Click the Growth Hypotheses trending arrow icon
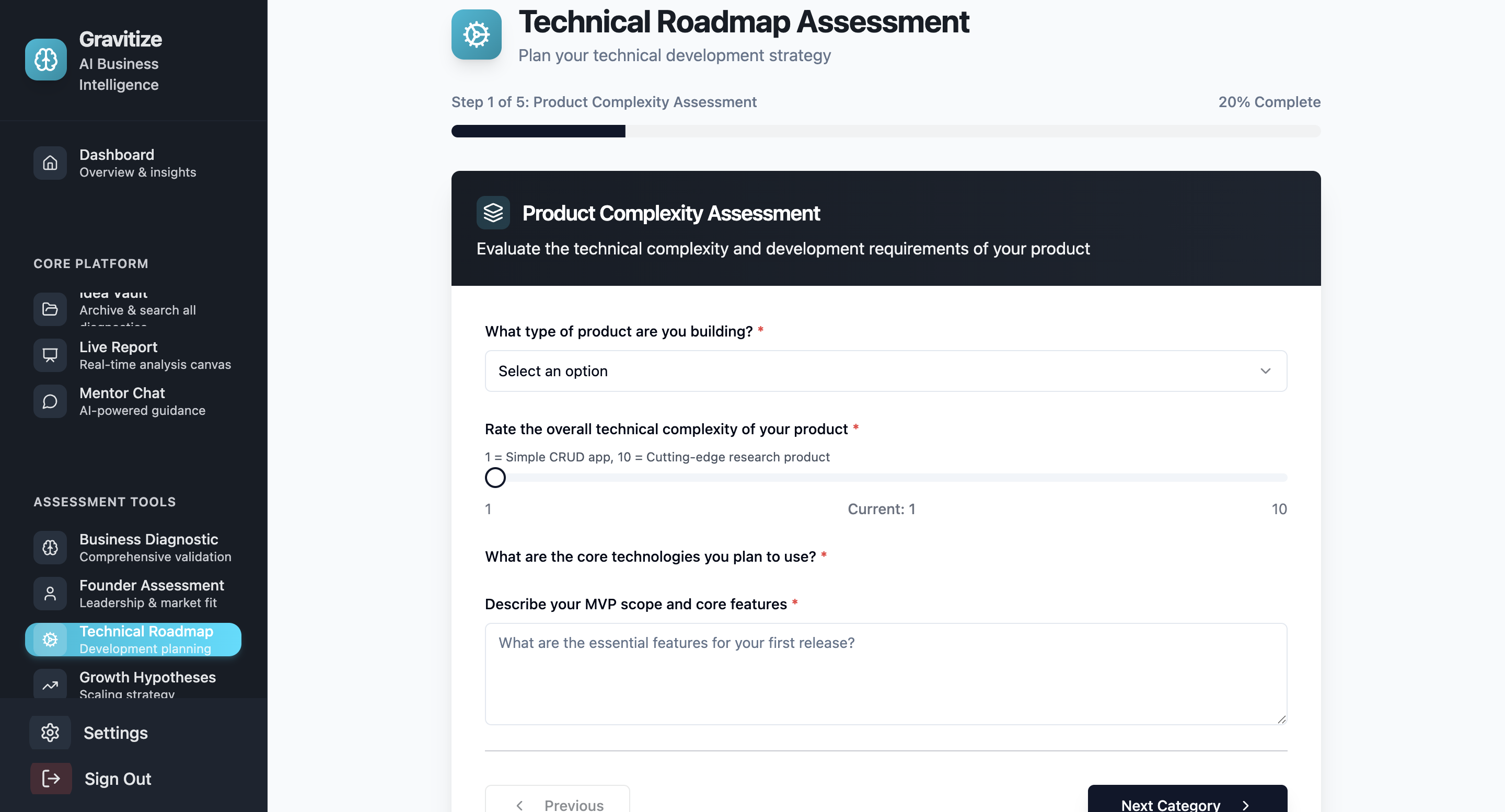 pos(50,685)
